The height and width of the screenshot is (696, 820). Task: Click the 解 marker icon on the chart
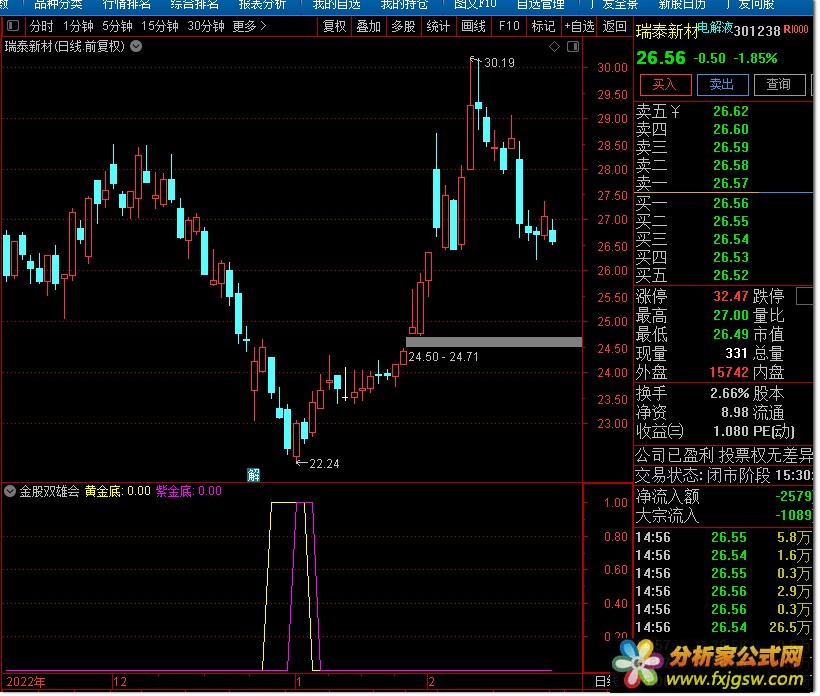pyautogui.click(x=254, y=476)
